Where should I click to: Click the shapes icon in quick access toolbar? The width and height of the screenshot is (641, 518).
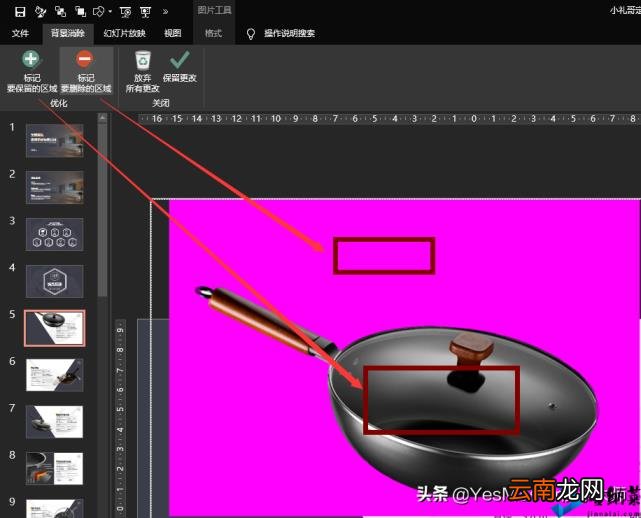99,12
